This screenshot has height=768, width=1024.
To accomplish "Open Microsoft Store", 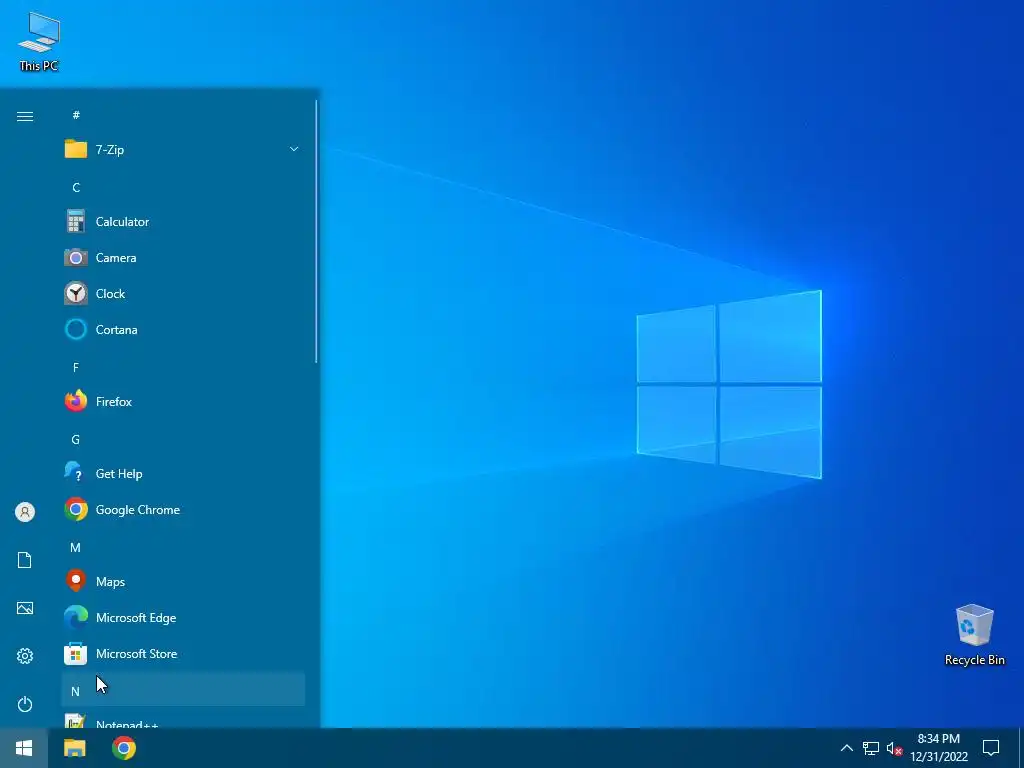I will click(183, 653).
